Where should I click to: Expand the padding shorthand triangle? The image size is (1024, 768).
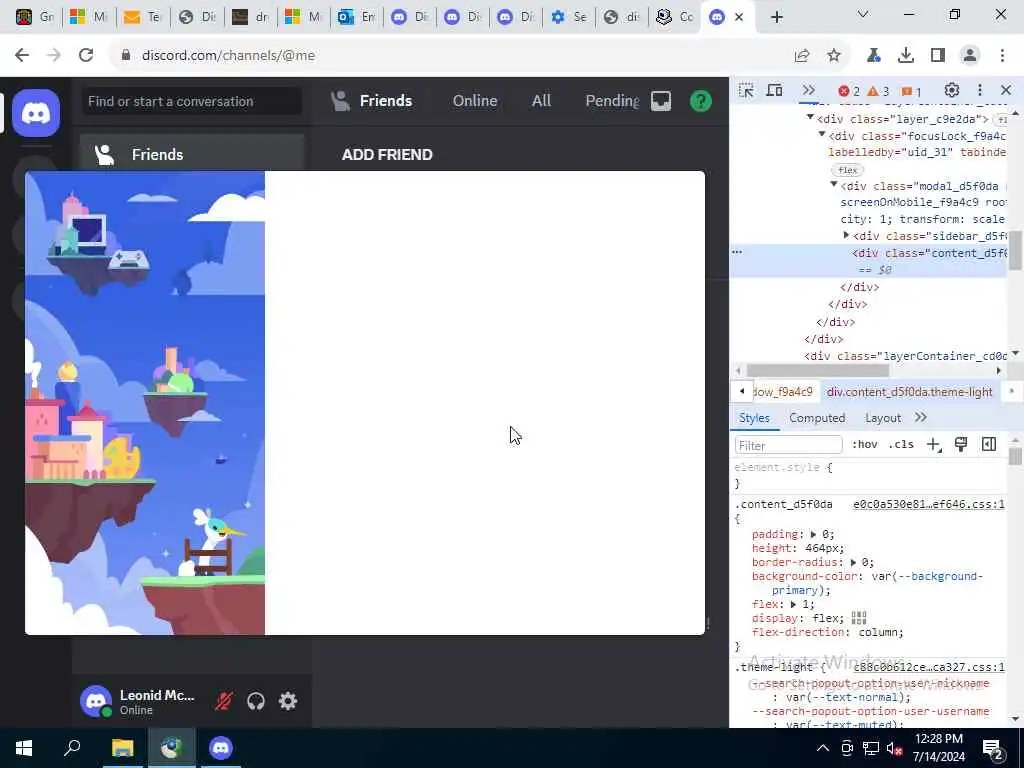coord(813,534)
